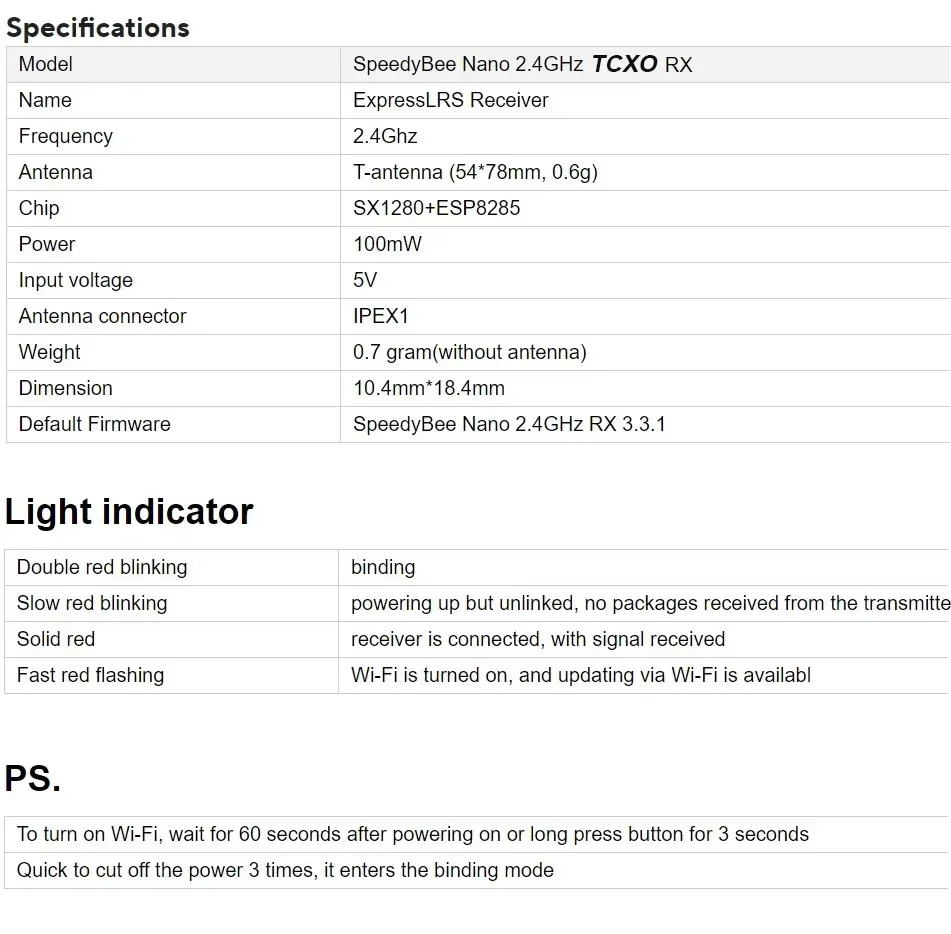The width and height of the screenshot is (951, 934).
Task: Select the binding mode power-cut instruction row
Action: [x=285, y=870]
